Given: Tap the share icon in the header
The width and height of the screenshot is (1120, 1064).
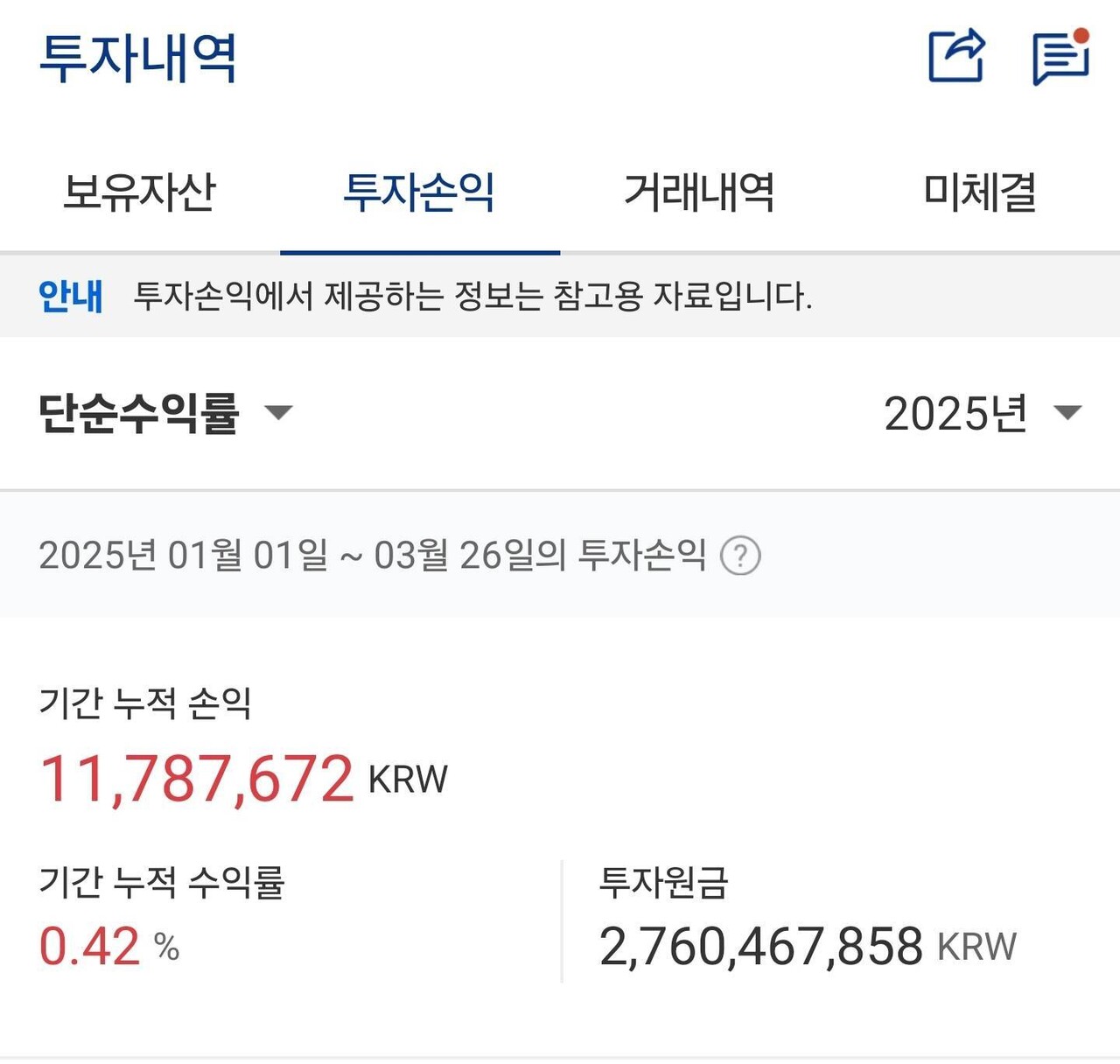Looking at the screenshot, I should [958, 55].
